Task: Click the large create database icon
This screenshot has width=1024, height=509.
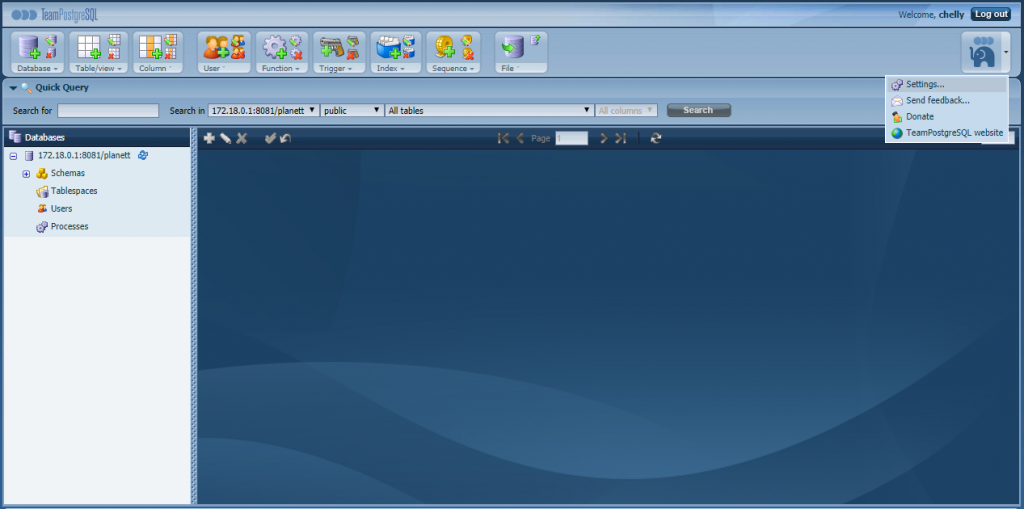Action: tap(29, 47)
